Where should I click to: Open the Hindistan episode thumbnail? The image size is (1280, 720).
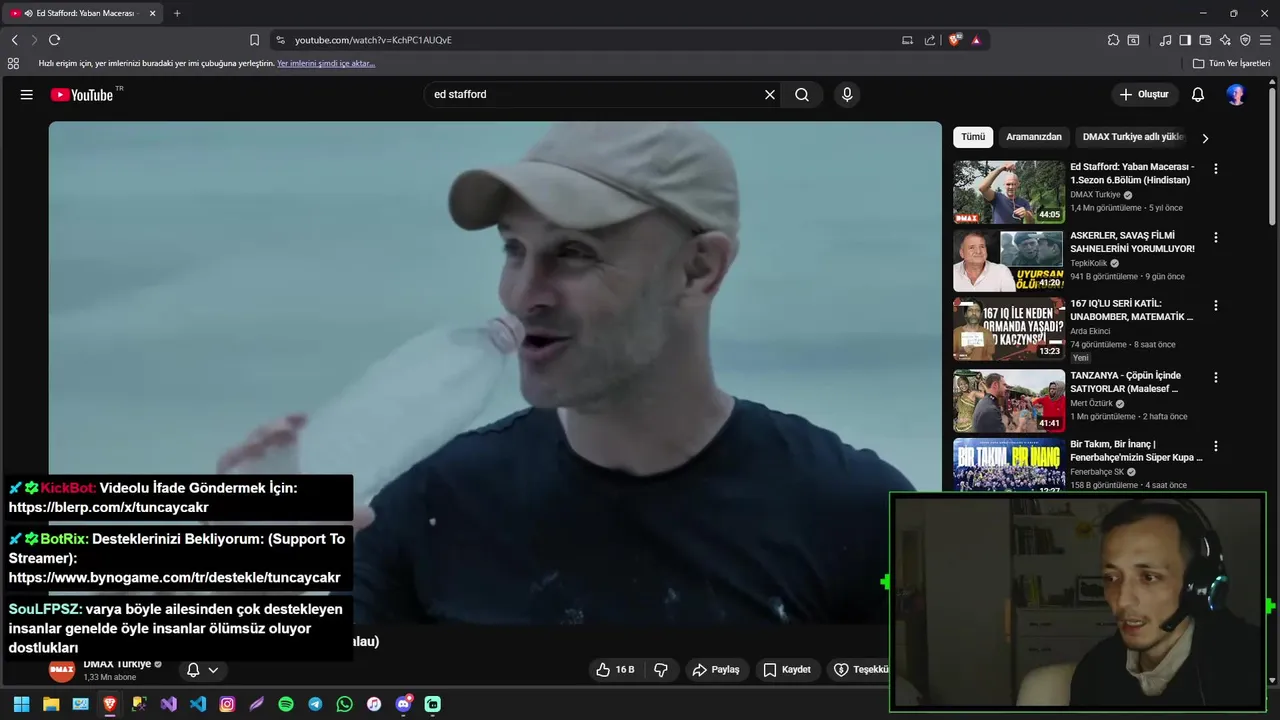1009,192
